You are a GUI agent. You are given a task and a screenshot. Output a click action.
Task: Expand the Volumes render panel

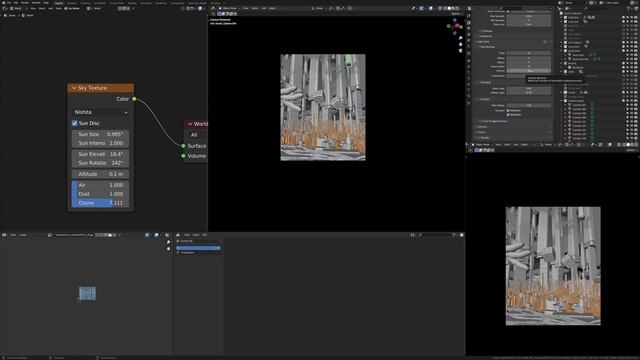click(482, 127)
